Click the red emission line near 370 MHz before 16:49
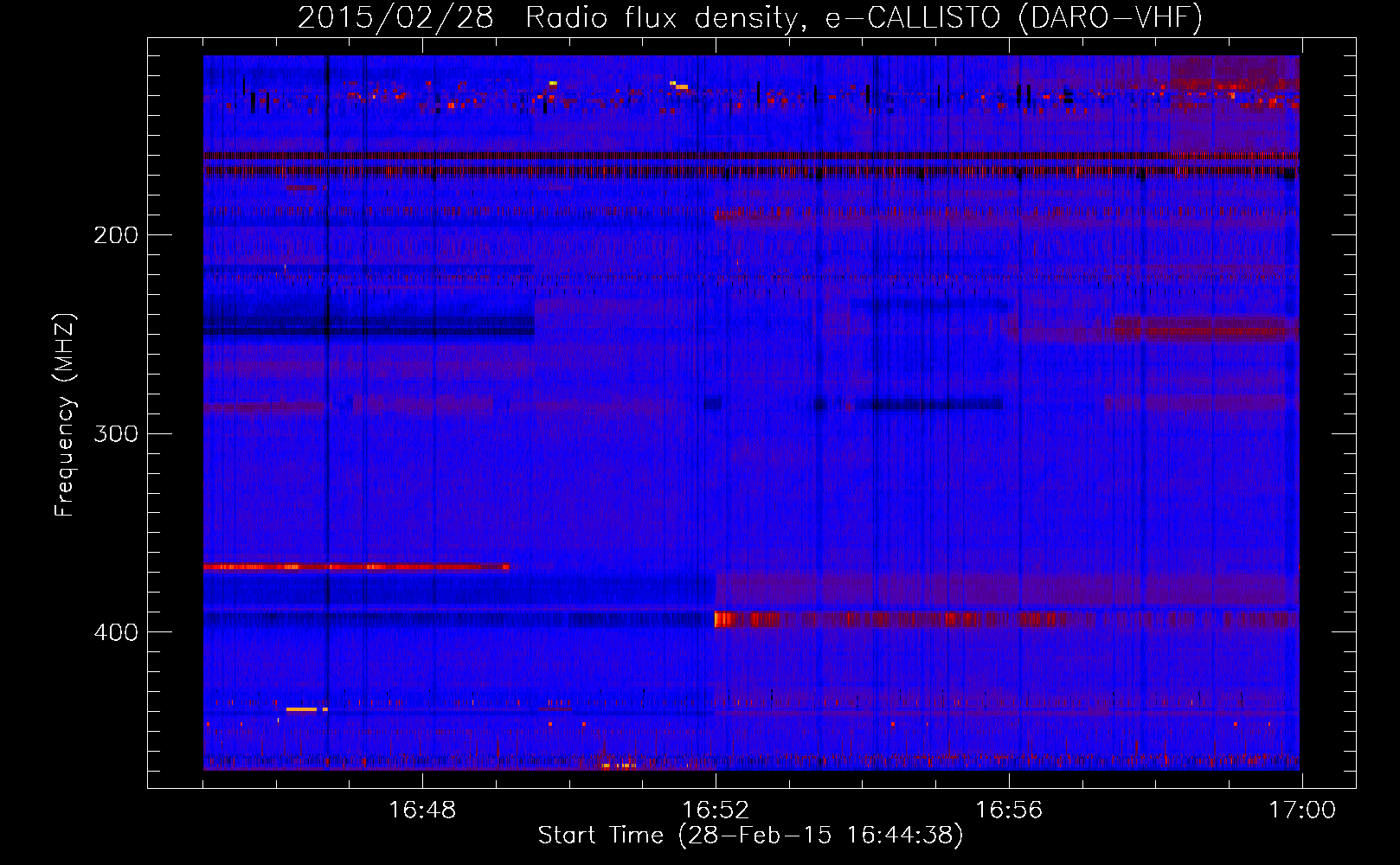The width and height of the screenshot is (1400, 865). [x=356, y=567]
